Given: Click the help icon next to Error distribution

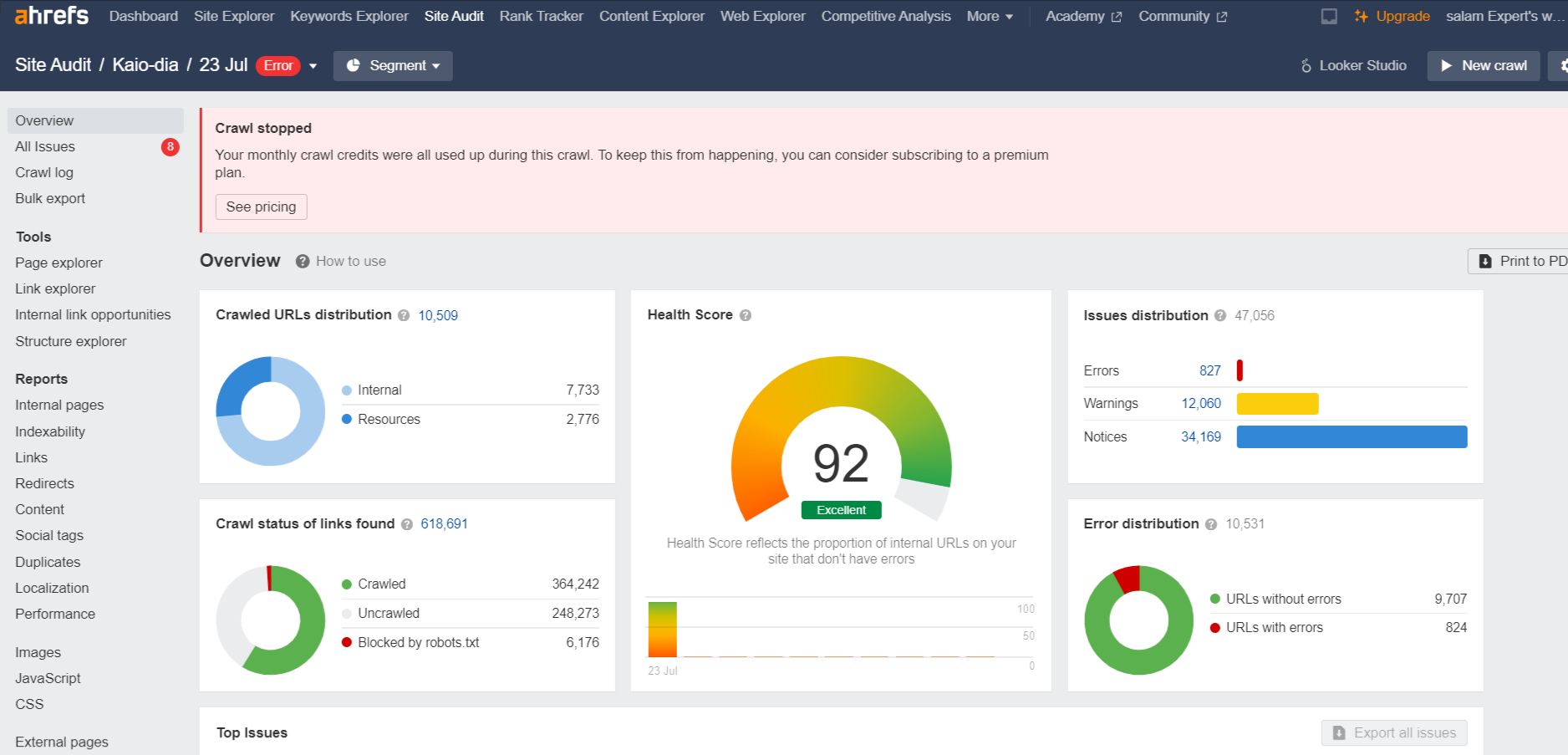Looking at the screenshot, I should tap(1211, 524).
